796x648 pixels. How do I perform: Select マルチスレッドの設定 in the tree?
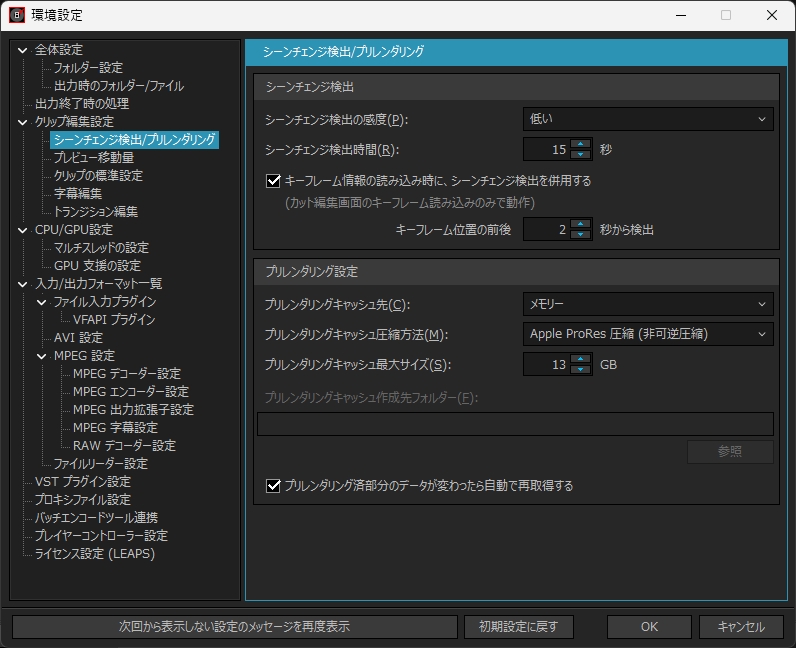coord(102,248)
